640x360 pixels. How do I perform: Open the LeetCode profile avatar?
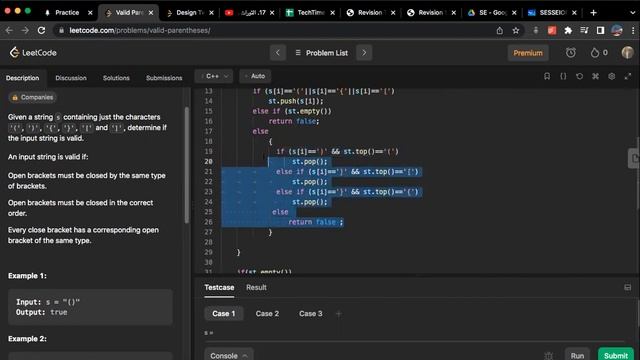627,53
